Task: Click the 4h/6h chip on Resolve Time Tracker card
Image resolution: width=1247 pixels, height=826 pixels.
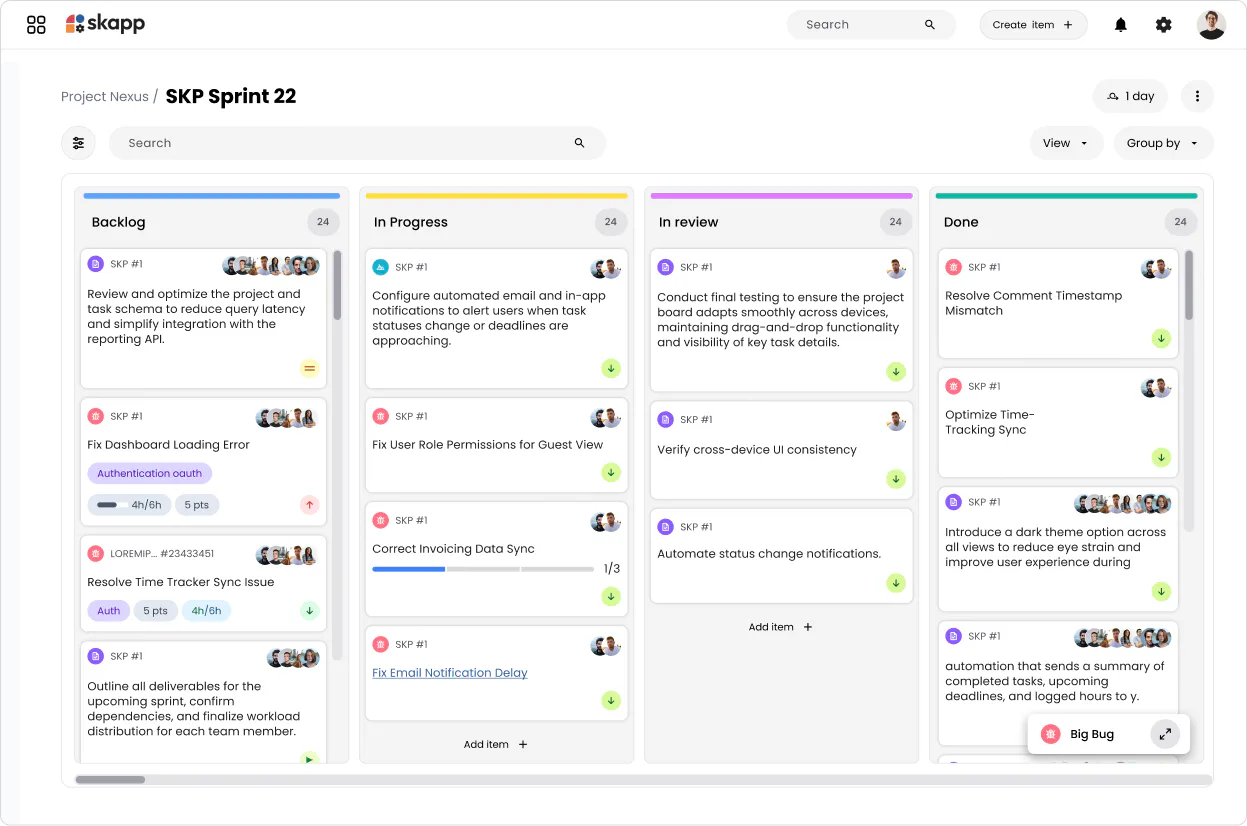Action: tap(206, 611)
